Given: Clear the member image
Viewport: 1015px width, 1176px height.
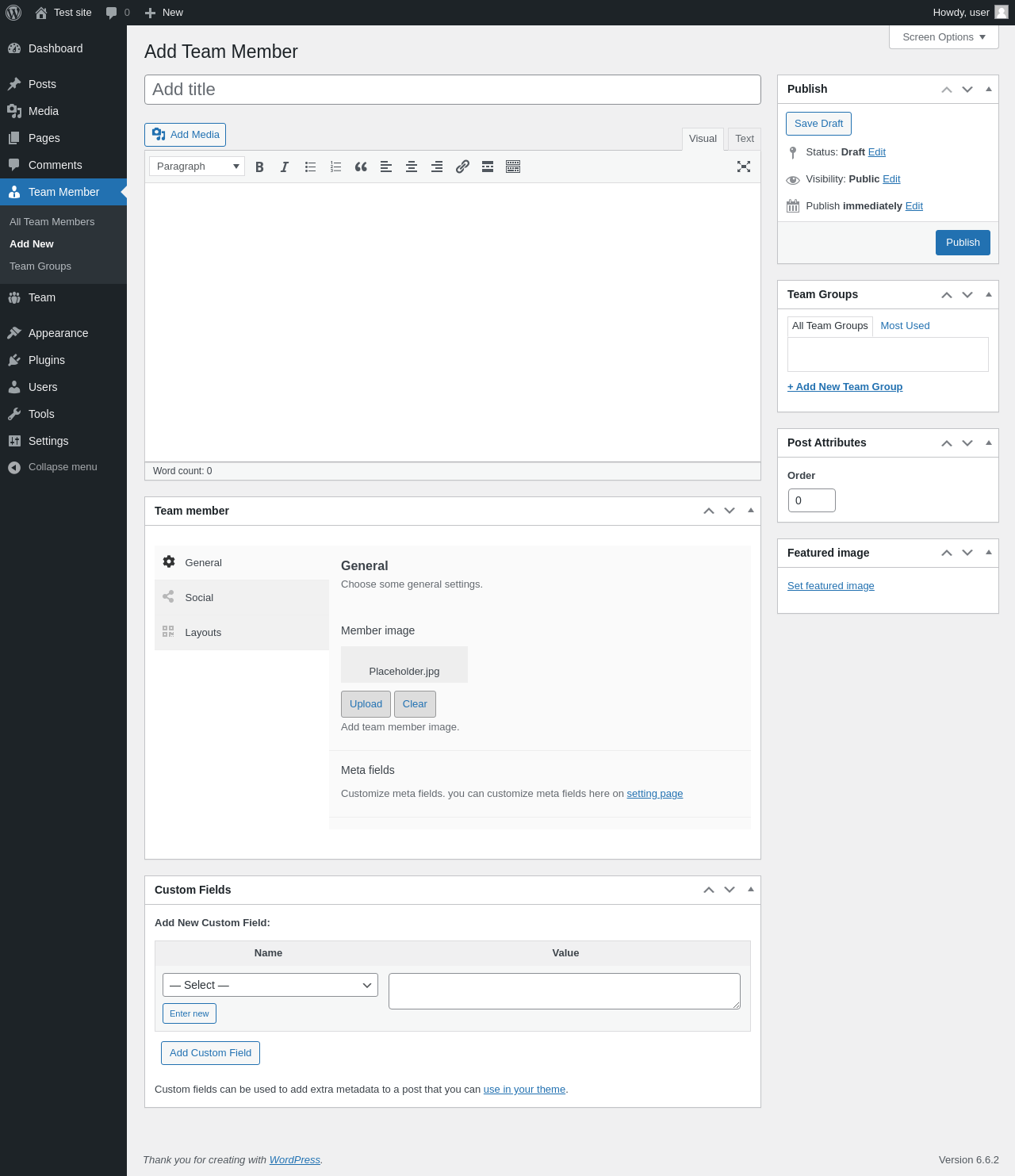Looking at the screenshot, I should click(x=415, y=704).
